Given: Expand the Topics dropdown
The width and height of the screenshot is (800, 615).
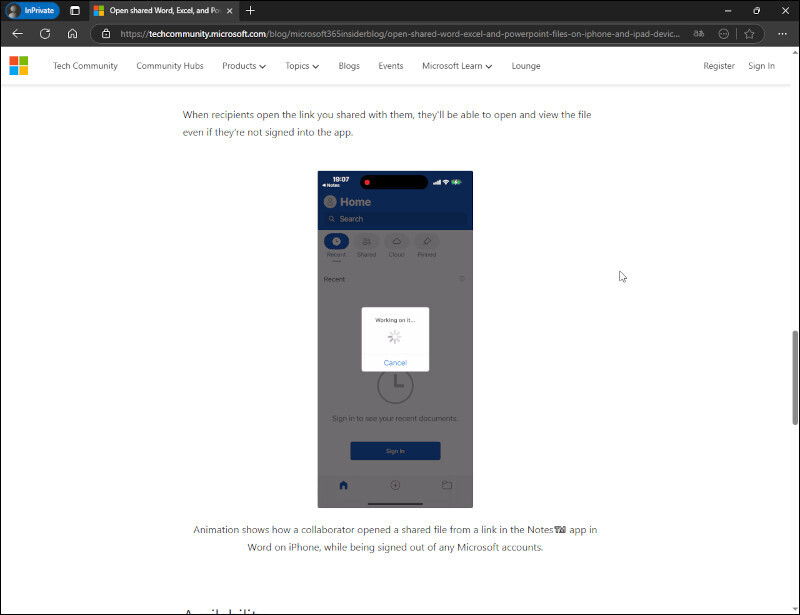Looking at the screenshot, I should pos(302,66).
